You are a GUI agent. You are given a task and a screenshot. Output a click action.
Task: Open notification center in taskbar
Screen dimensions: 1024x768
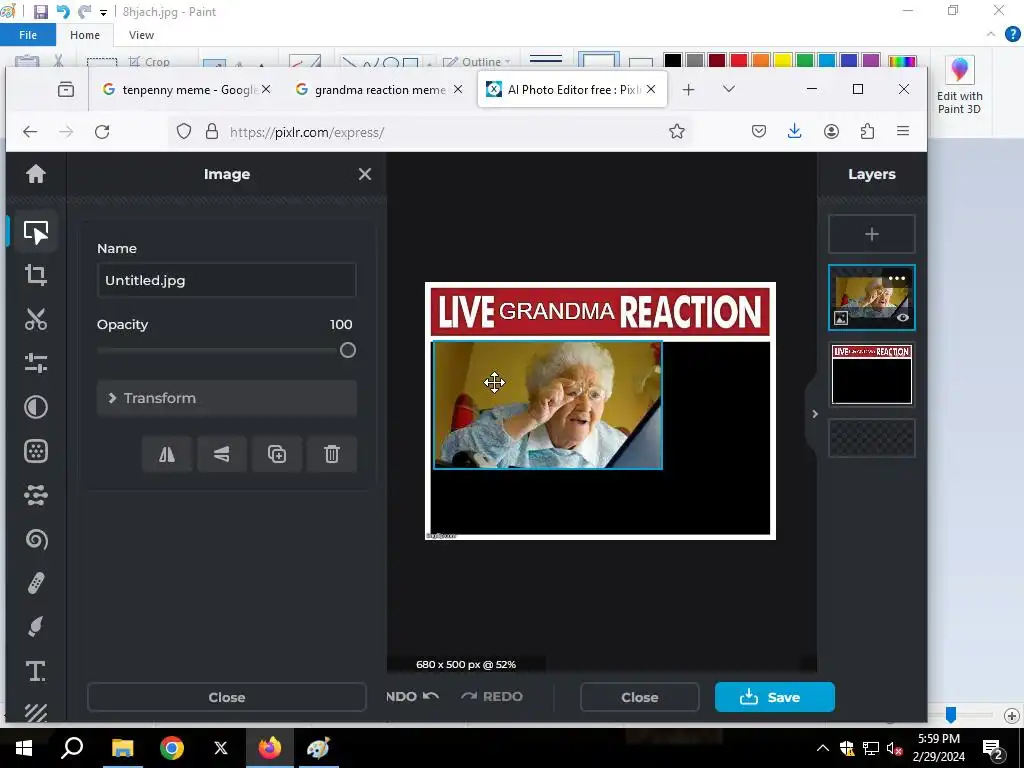tap(993, 749)
